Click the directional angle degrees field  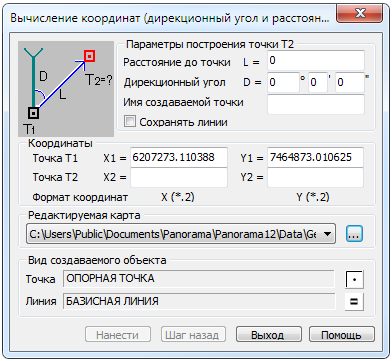tap(283, 82)
